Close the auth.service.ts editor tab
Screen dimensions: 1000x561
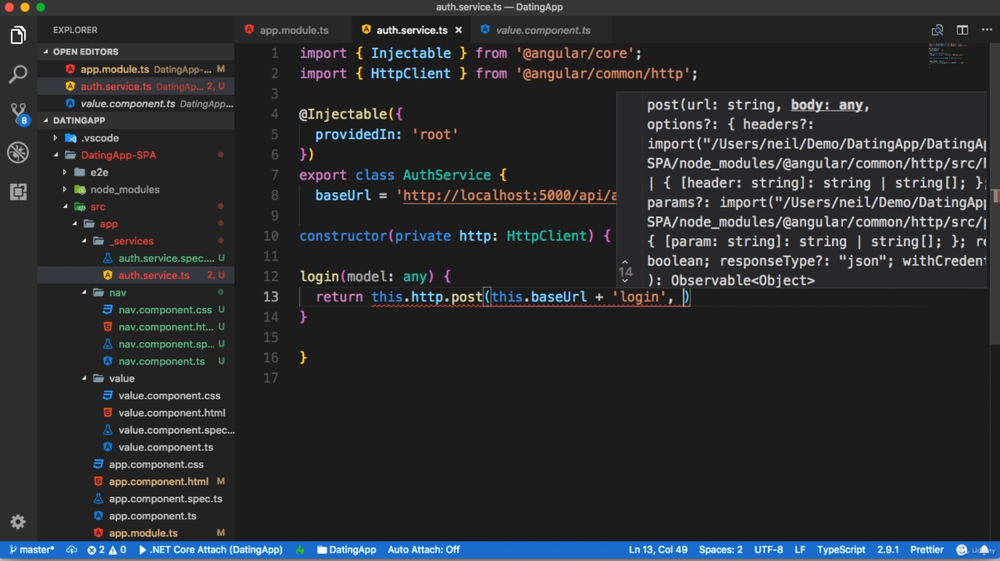[x=458, y=30]
